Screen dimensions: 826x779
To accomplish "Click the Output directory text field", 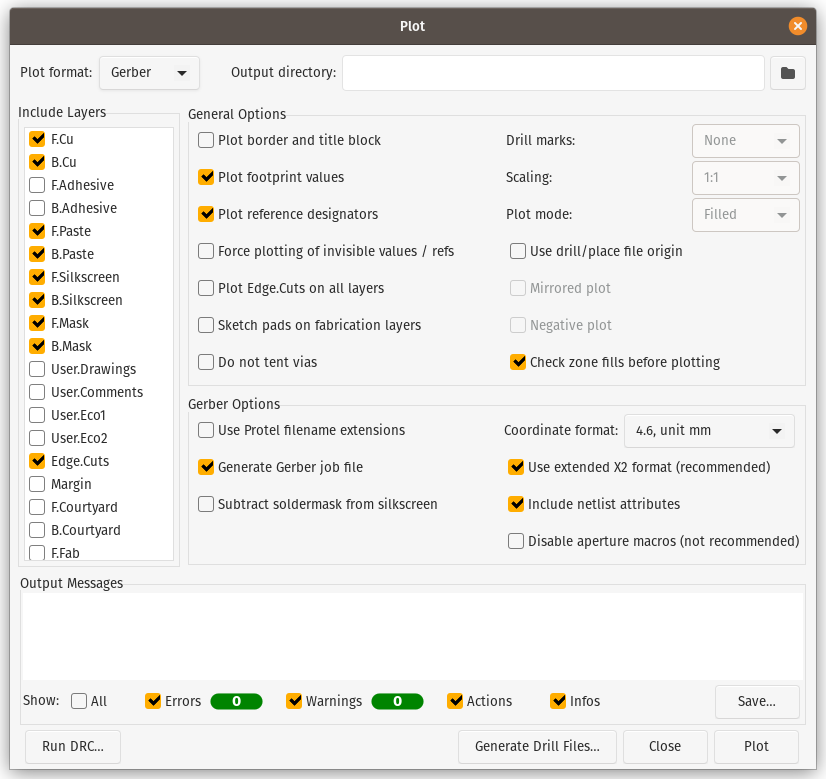I will [553, 73].
